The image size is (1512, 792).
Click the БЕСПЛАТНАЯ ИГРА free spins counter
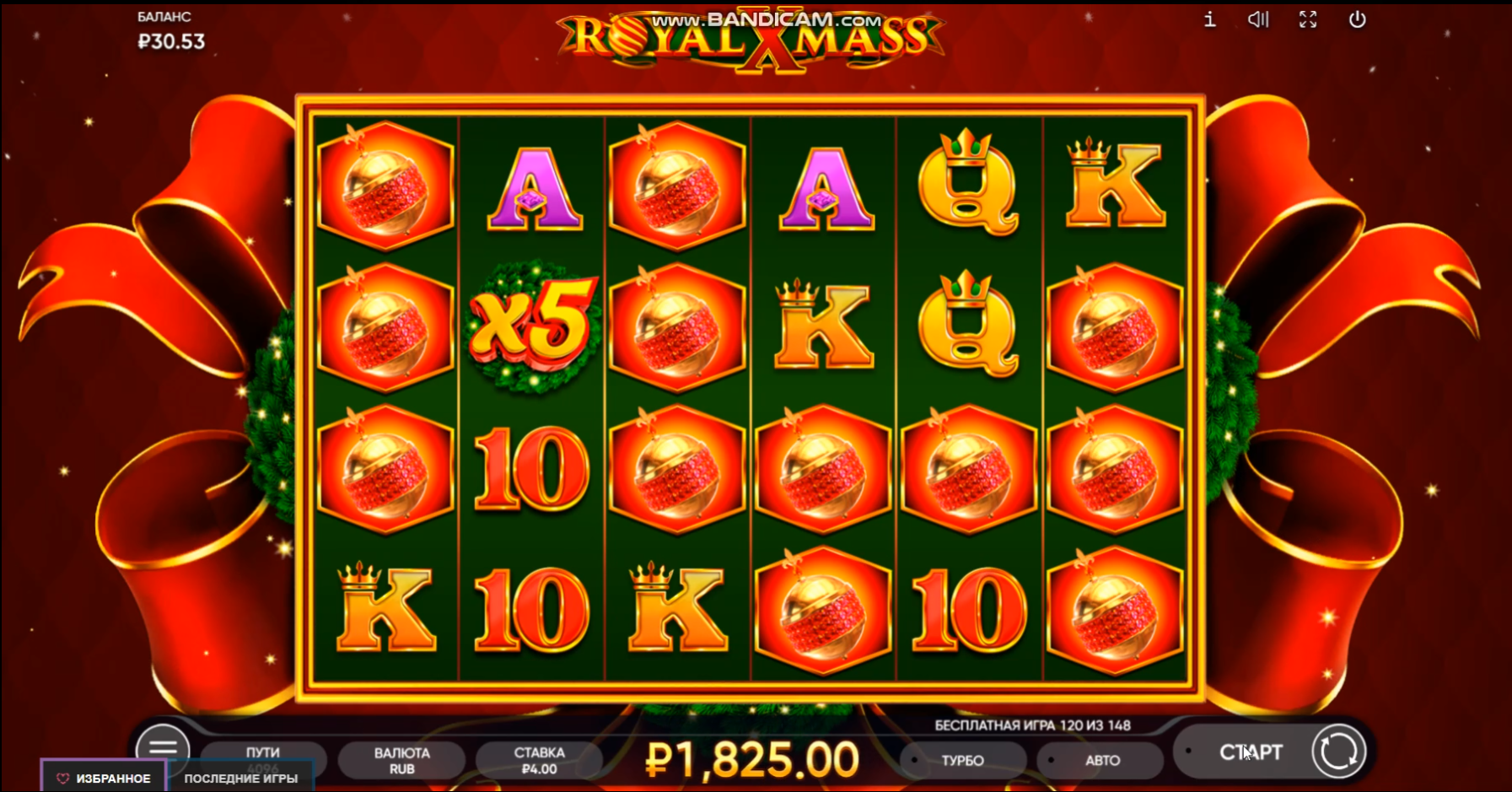(1032, 725)
